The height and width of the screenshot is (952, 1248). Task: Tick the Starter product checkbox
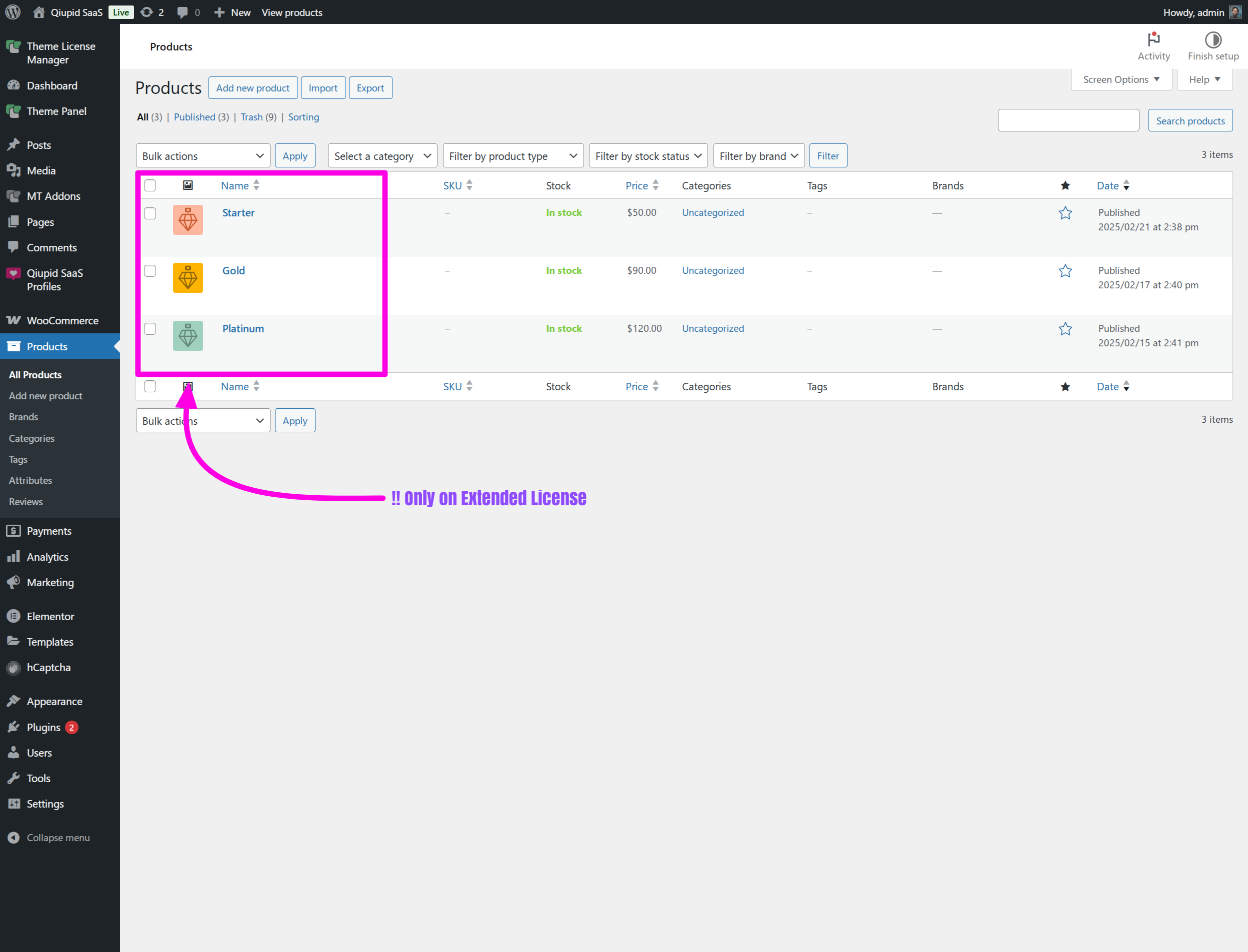click(149, 213)
